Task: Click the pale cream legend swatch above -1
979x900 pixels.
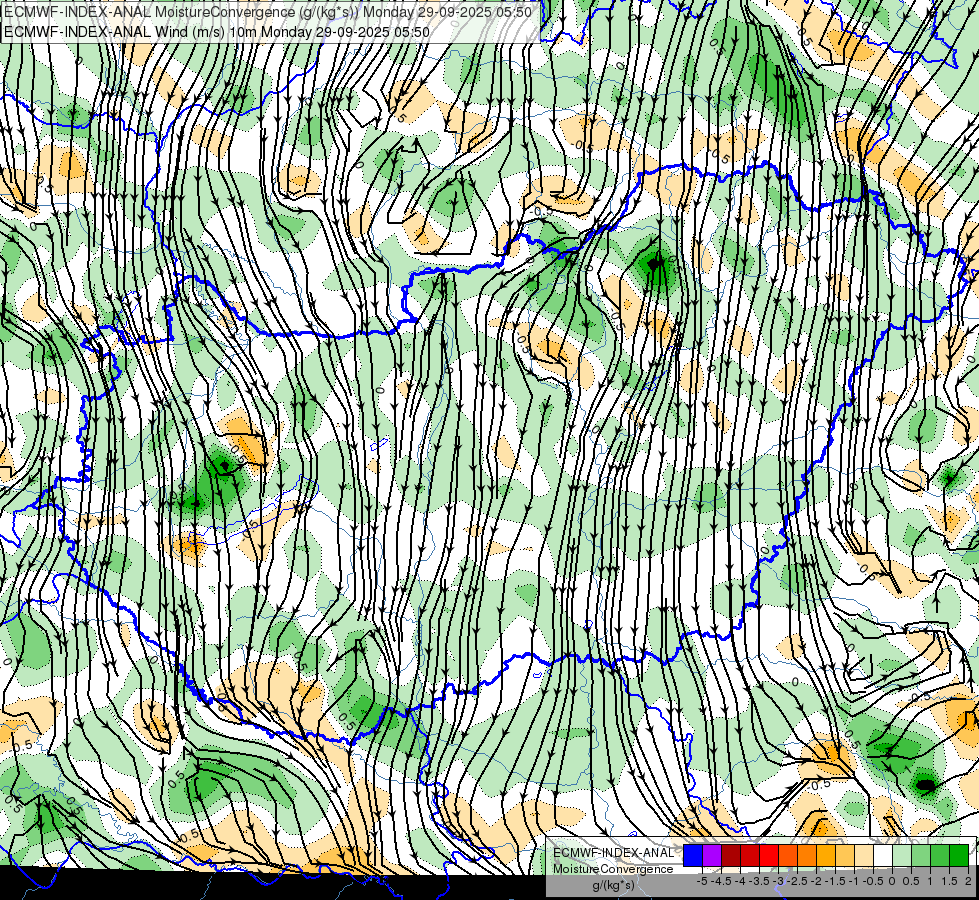Action: pos(864,855)
